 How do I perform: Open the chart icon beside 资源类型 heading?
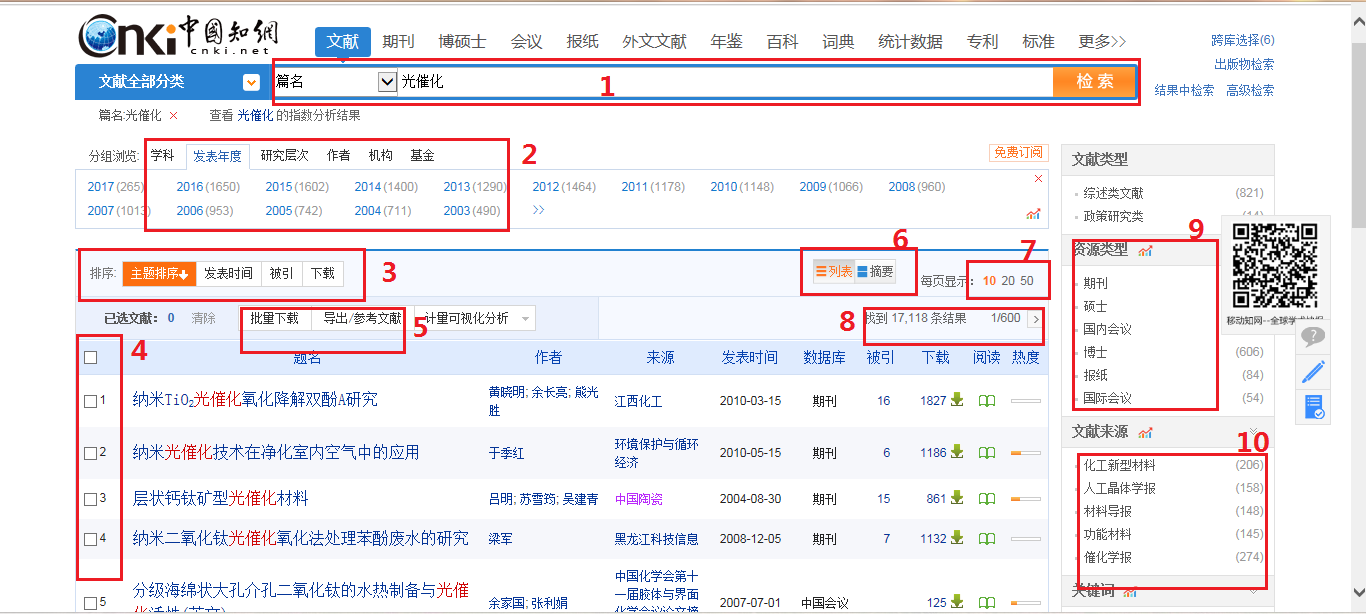pos(1145,250)
